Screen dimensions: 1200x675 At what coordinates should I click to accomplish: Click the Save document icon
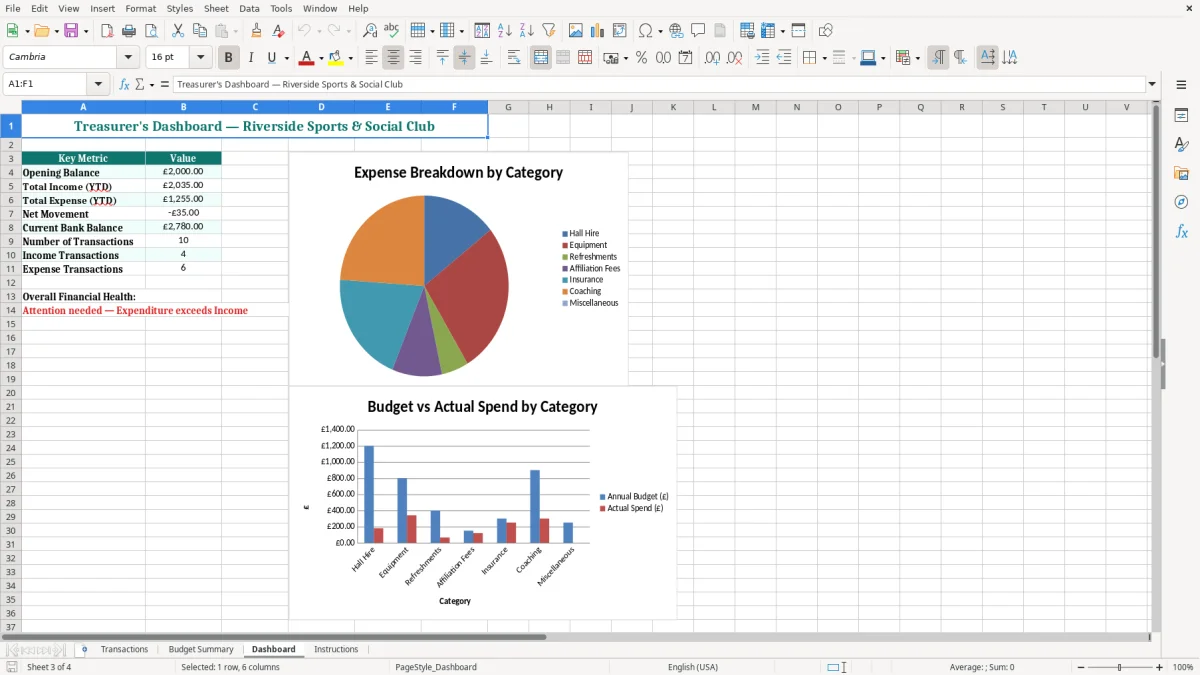pyautogui.click(x=71, y=31)
